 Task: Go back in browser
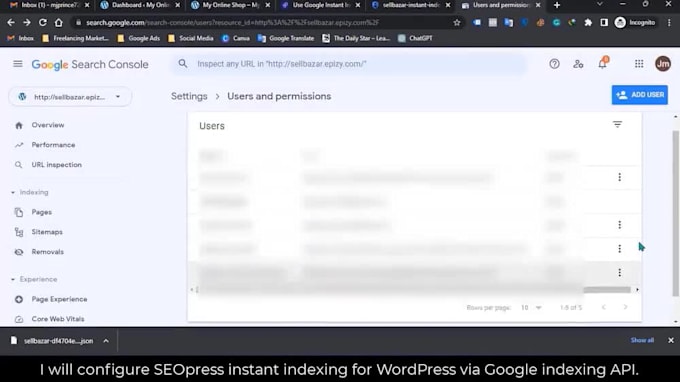coord(11,23)
